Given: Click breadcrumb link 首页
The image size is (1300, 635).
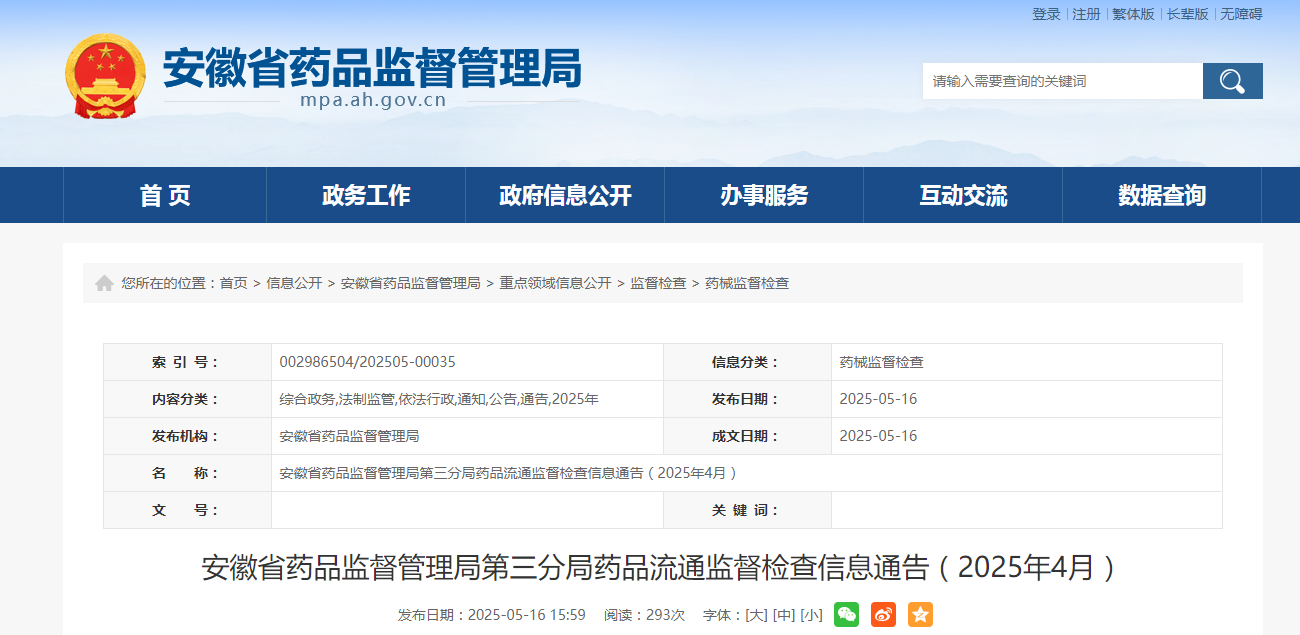Looking at the screenshot, I should pos(234,283).
